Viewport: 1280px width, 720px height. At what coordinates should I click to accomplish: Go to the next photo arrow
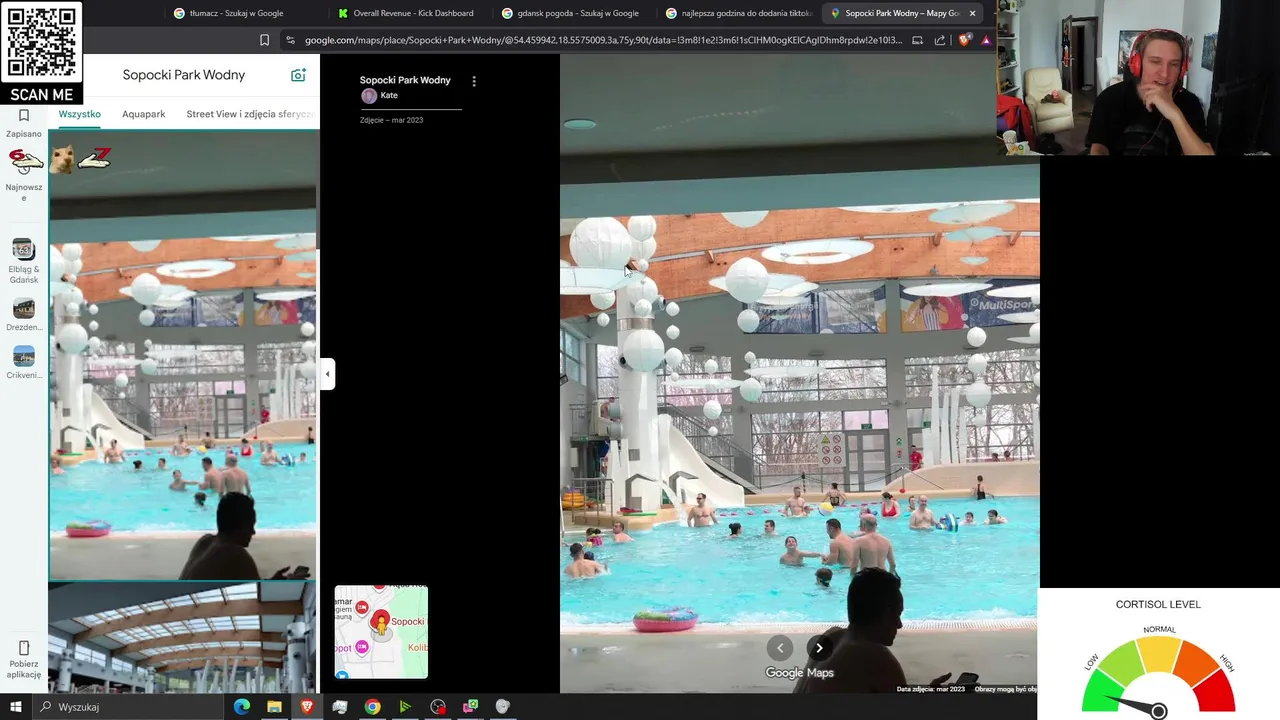[x=819, y=648]
